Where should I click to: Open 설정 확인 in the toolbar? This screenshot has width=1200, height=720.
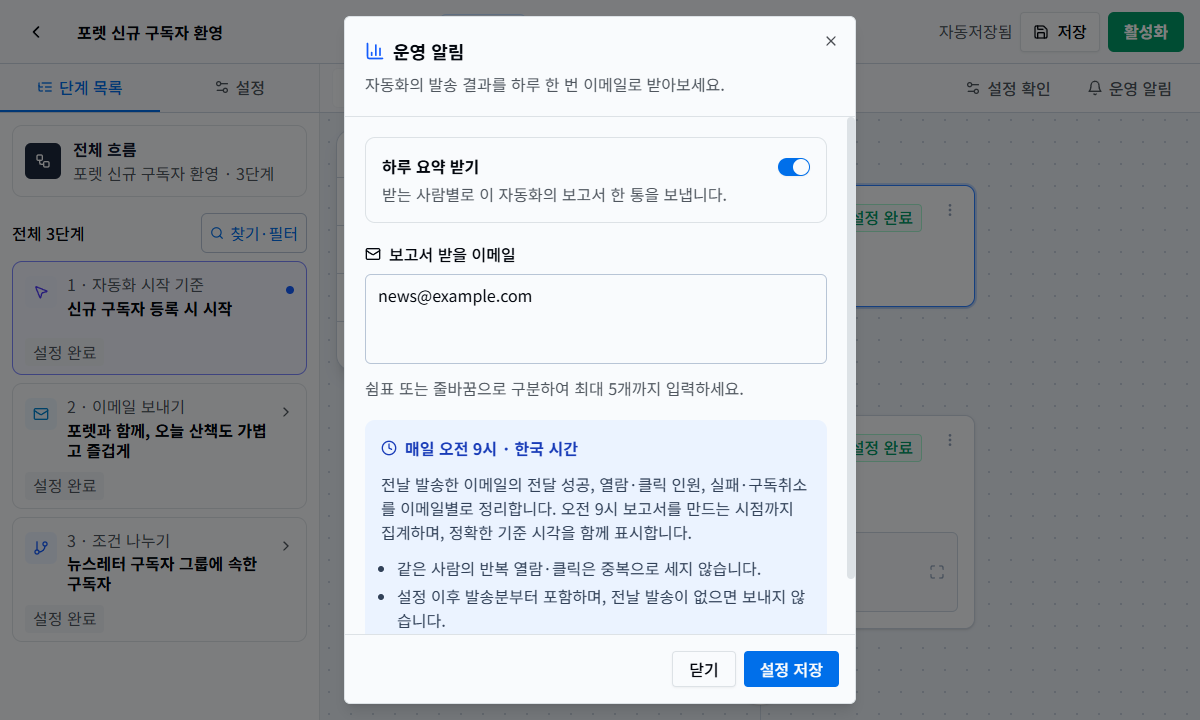[x=1008, y=88]
